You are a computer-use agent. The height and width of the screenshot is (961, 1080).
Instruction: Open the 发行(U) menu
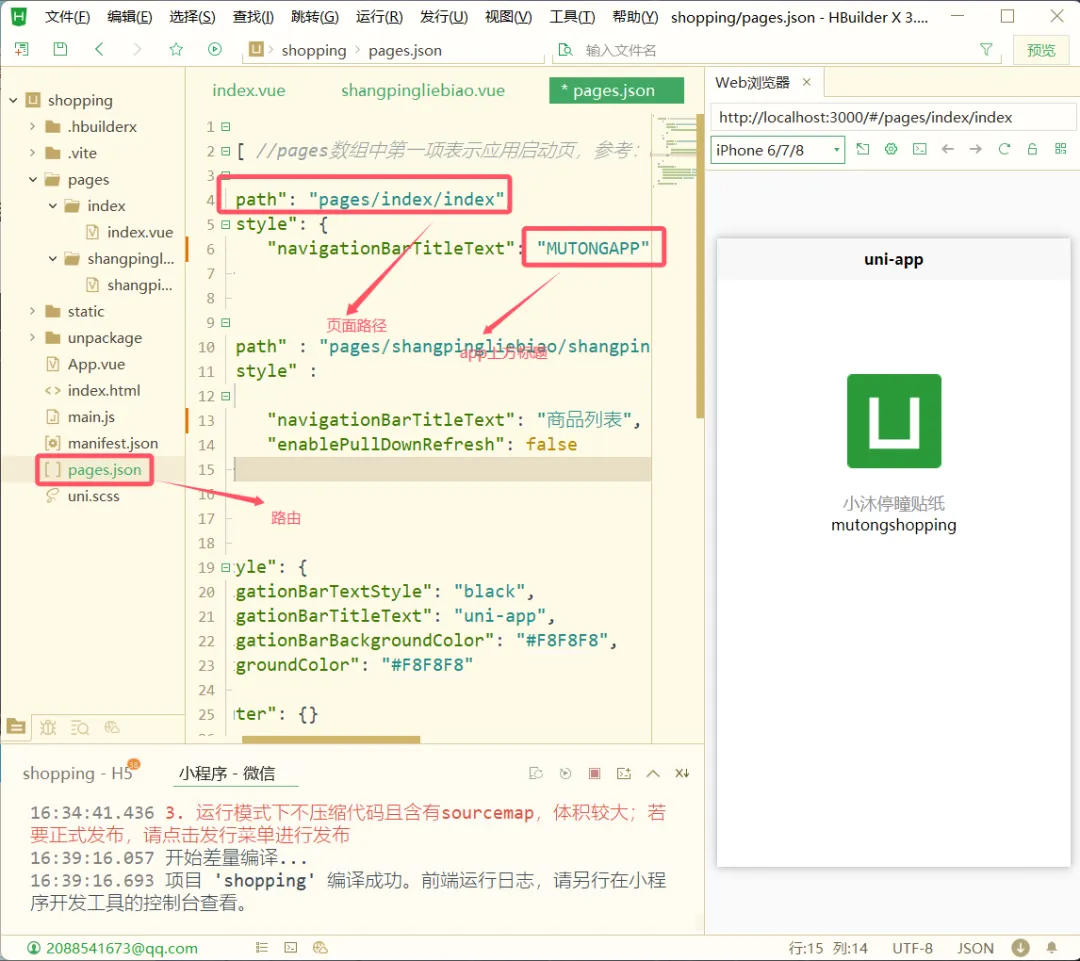(444, 17)
